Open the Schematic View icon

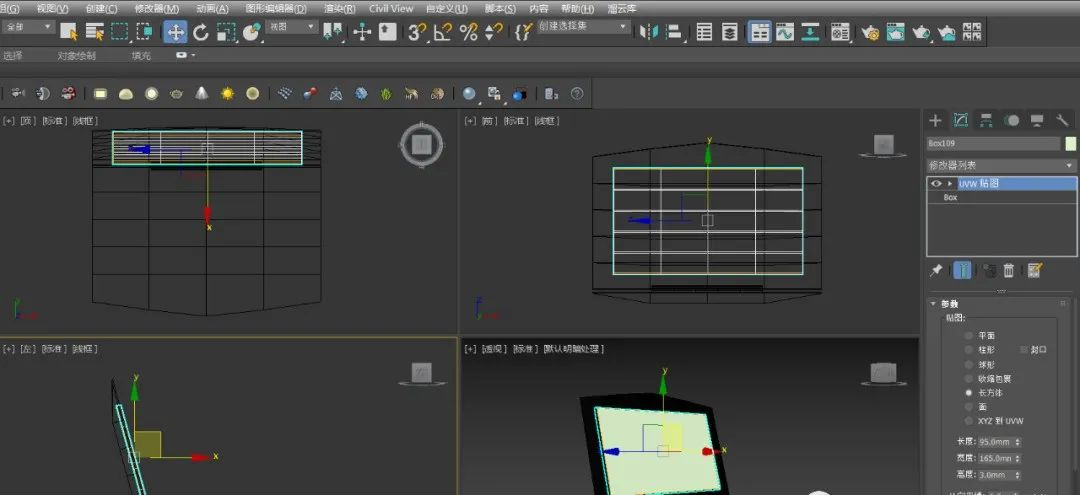810,32
